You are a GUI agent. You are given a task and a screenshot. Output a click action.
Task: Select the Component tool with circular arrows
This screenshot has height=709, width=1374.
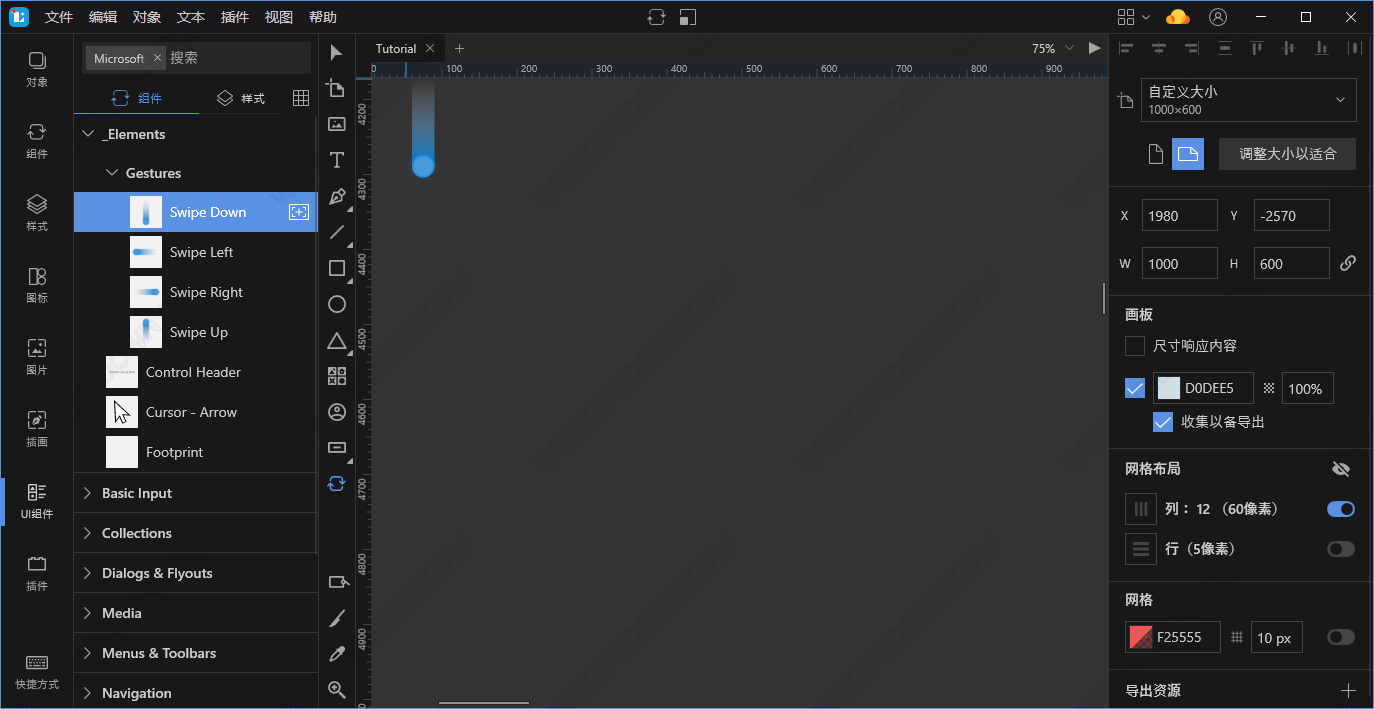coord(337,484)
